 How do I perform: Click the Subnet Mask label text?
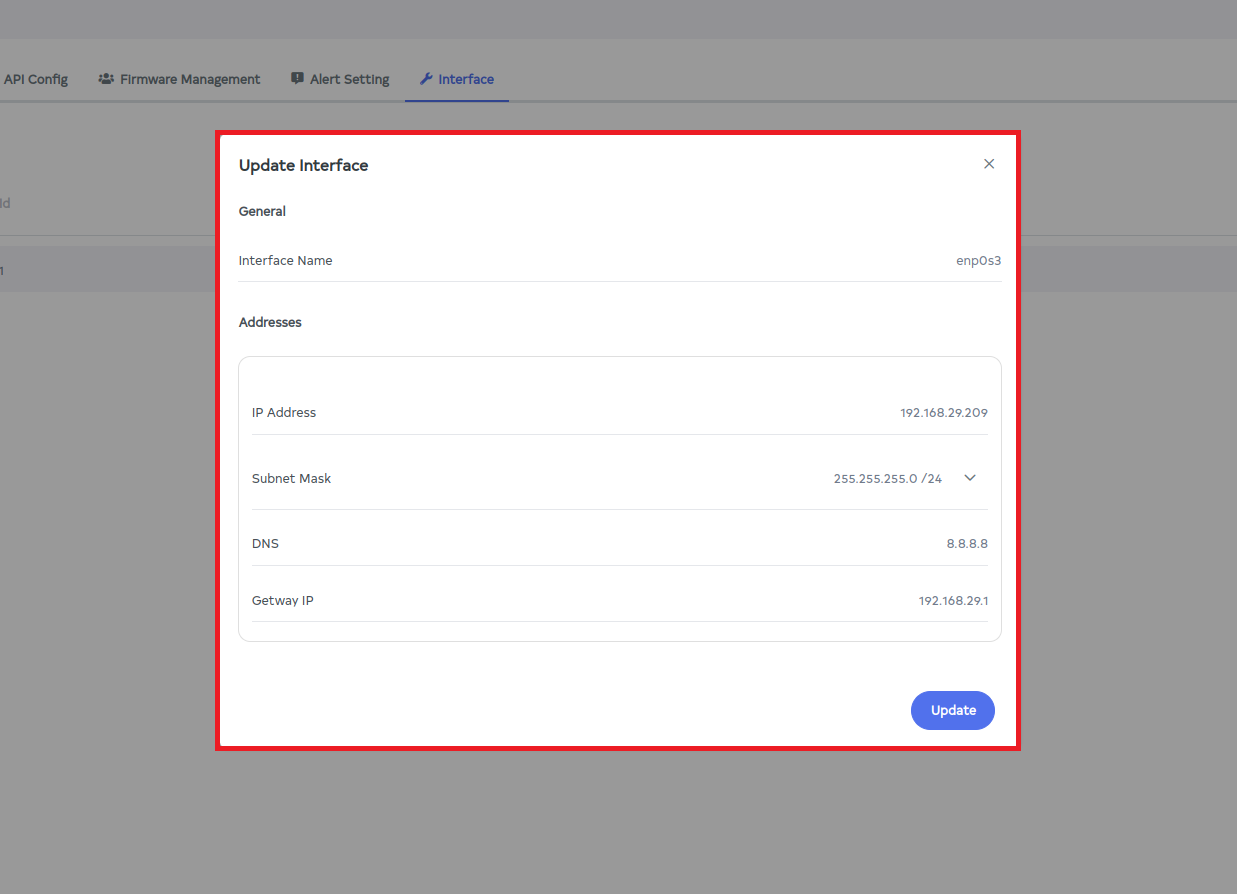(x=291, y=479)
